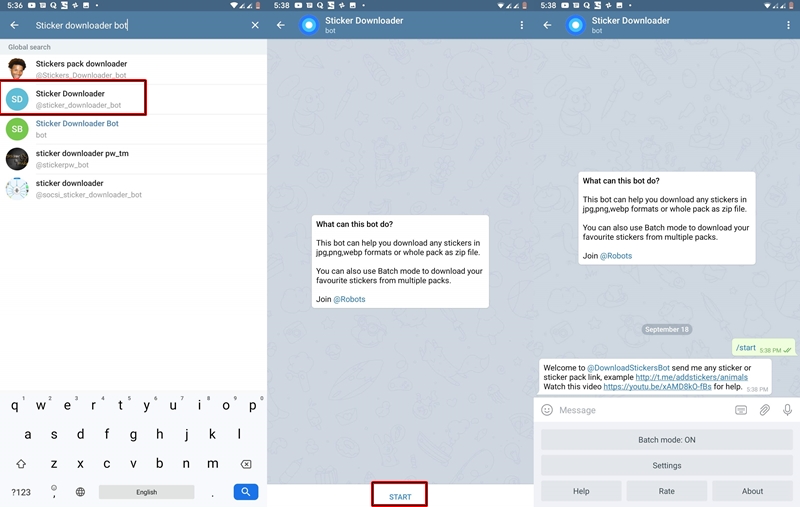Toggle the 'Batch mode: ON' button

(666, 440)
